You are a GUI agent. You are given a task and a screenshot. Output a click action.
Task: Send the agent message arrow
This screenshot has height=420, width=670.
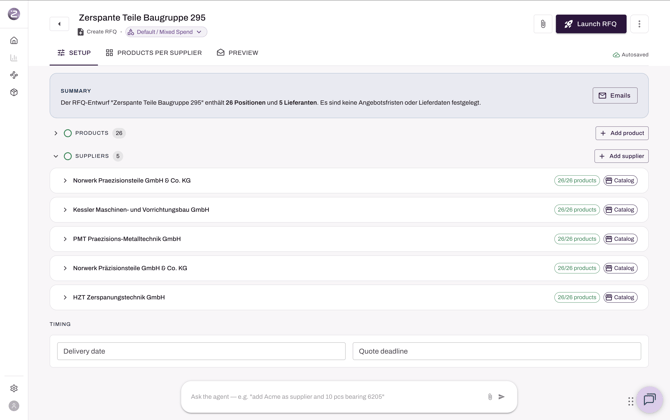[x=502, y=397]
